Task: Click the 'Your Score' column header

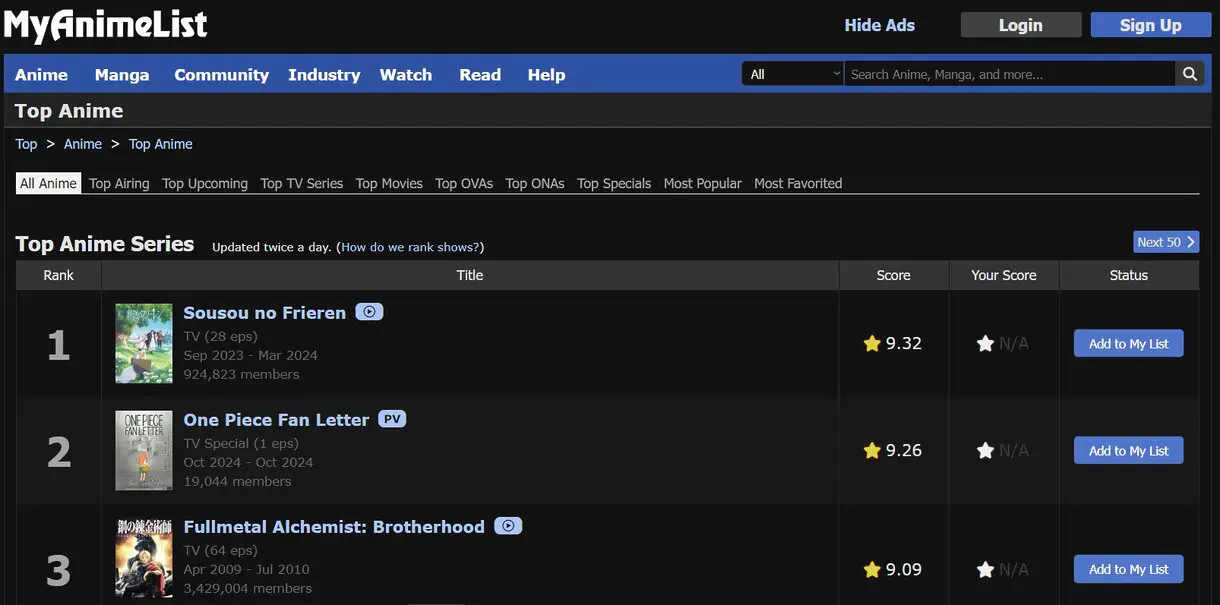Action: coord(1004,275)
